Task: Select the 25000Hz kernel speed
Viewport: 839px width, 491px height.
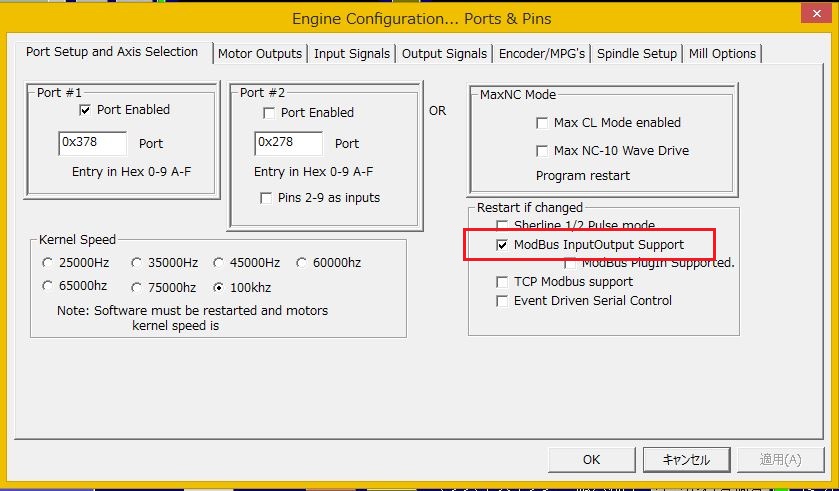Action: 47,263
